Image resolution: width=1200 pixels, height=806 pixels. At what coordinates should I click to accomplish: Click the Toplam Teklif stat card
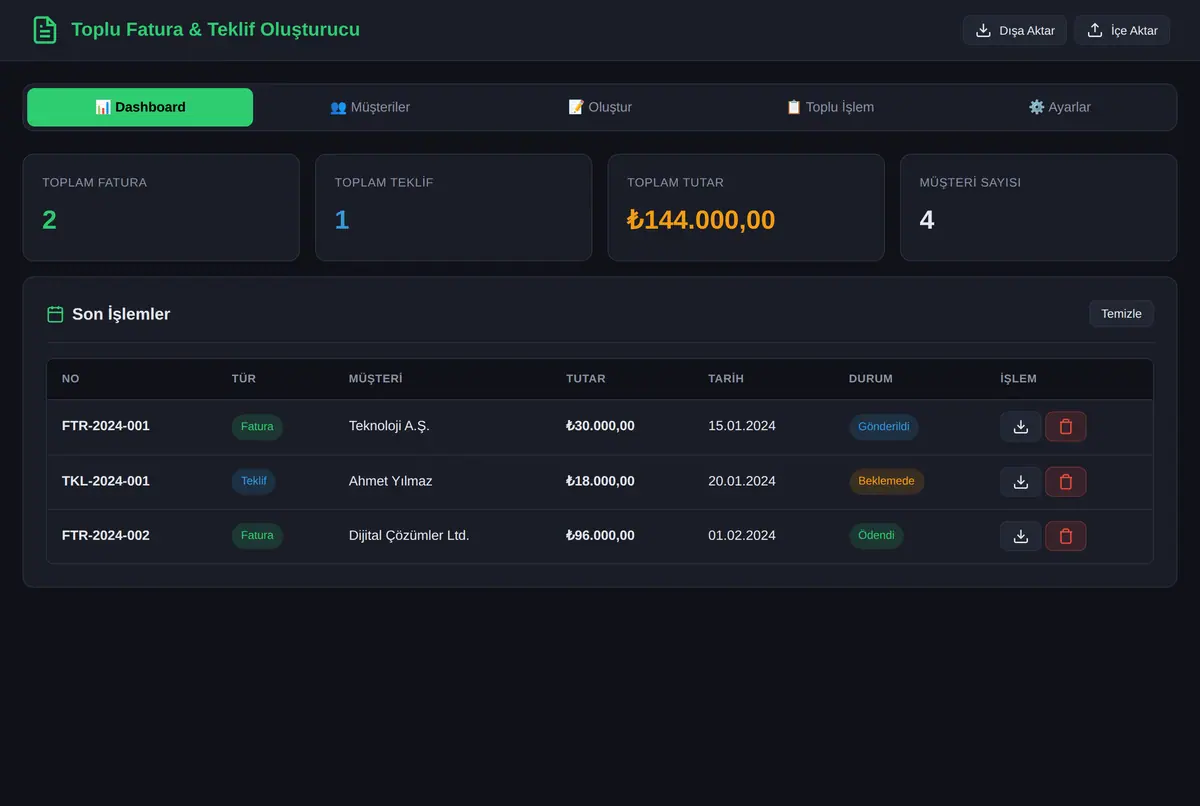(x=454, y=208)
